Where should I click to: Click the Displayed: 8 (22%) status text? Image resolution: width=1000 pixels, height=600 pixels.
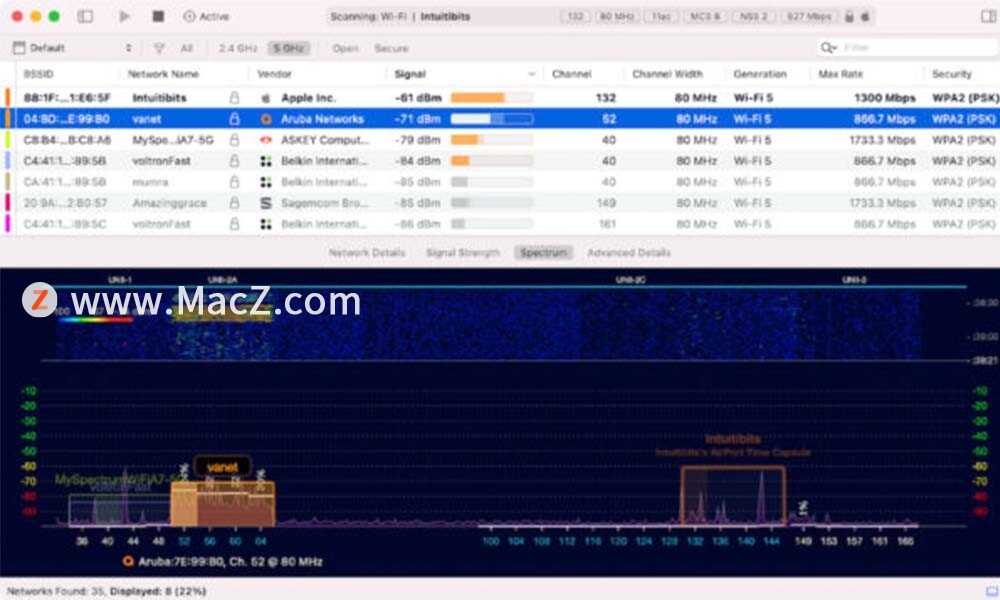pyautogui.click(x=158, y=591)
